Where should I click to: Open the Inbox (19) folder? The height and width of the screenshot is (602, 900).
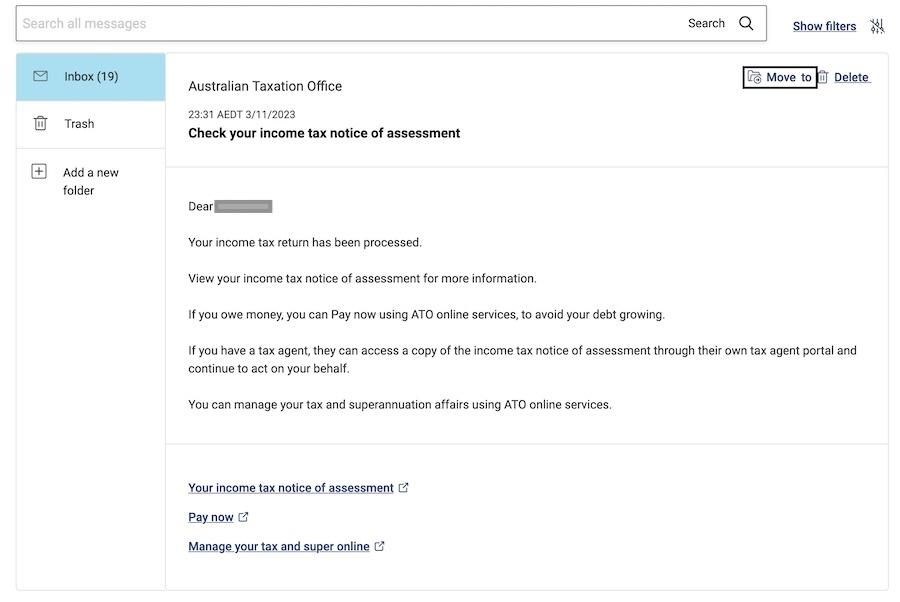pos(91,77)
